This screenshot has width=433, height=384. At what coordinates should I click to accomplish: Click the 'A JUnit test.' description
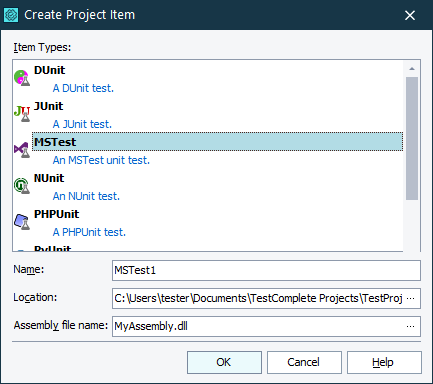pos(82,124)
